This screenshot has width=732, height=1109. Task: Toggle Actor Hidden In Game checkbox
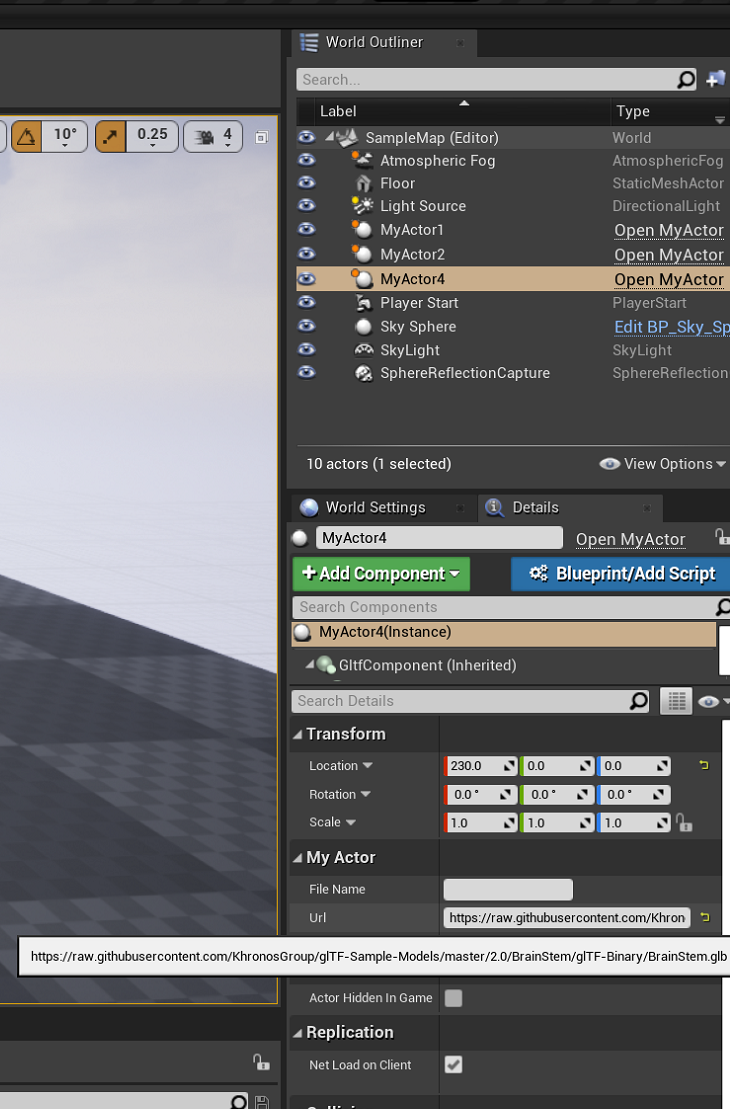(x=453, y=998)
